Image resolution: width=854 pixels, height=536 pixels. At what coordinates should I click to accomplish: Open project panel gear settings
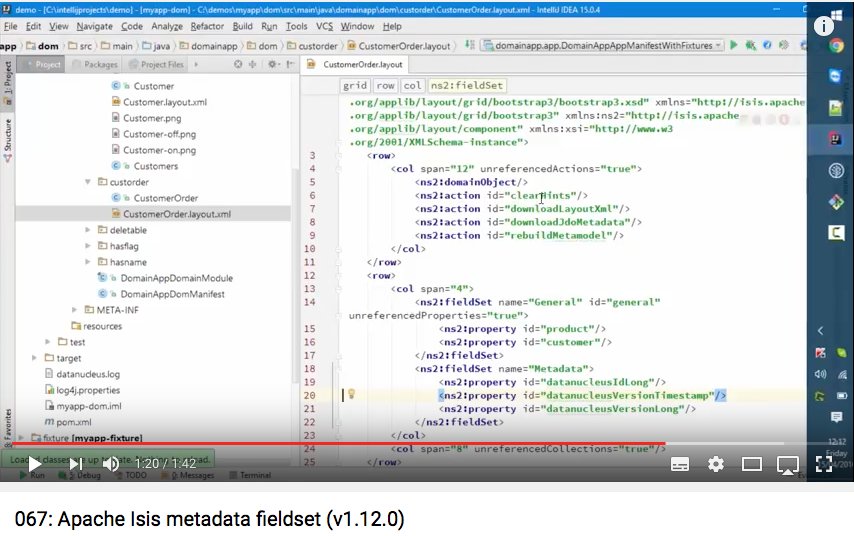pos(272,64)
